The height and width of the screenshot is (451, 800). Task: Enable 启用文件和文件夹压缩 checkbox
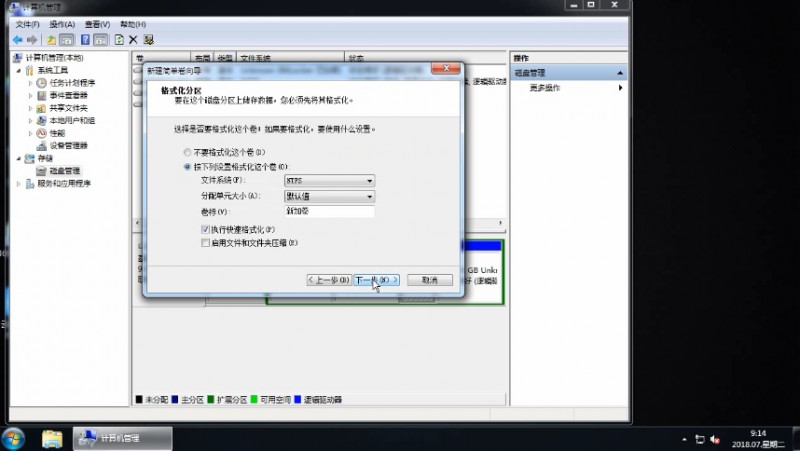click(x=206, y=243)
